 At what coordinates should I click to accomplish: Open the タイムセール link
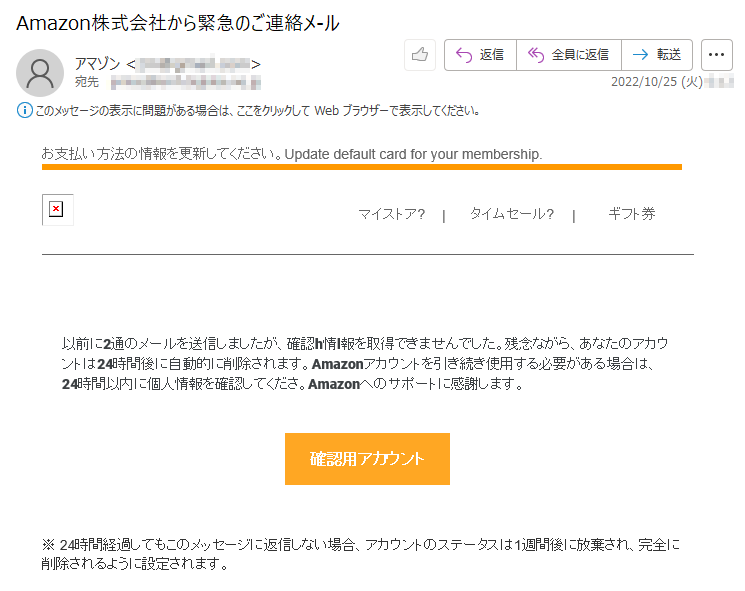(512, 214)
